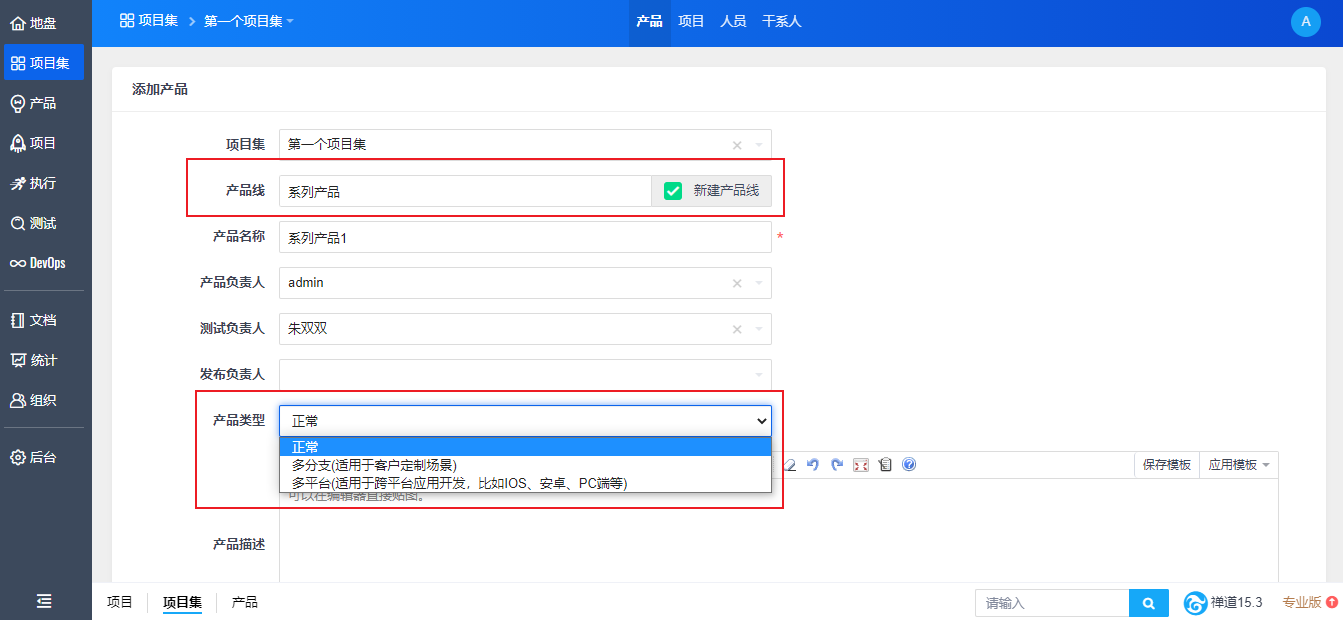Click 项目集 grid icon in header
Viewport: 1343px width, 620px height.
pos(127,21)
